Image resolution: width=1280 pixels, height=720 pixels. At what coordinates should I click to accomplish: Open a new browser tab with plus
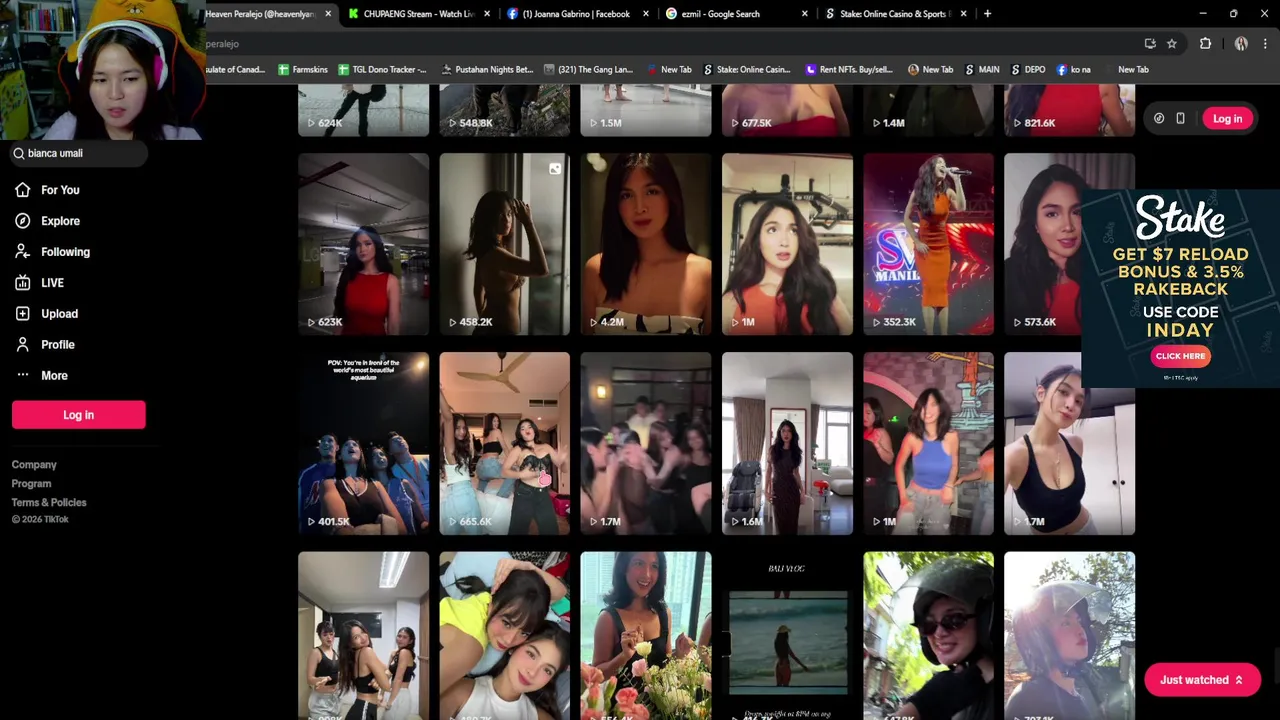coord(987,14)
